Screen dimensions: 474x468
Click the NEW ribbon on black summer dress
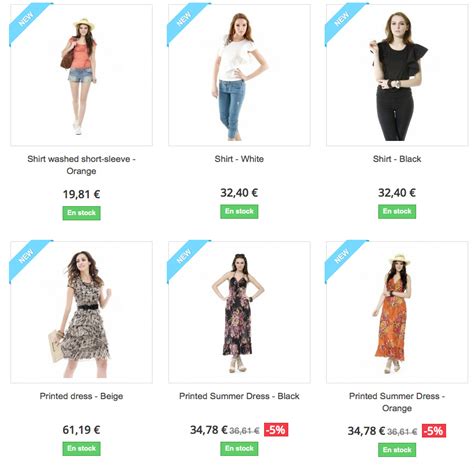point(184,257)
